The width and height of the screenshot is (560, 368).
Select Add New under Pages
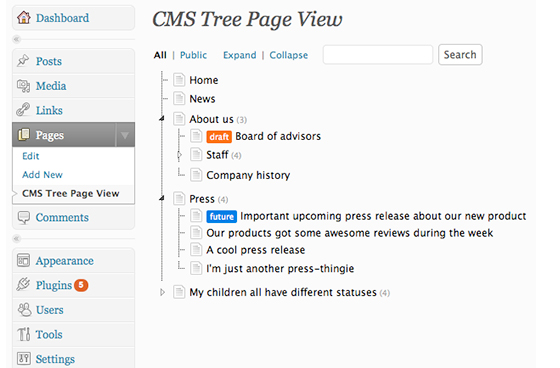point(42,174)
